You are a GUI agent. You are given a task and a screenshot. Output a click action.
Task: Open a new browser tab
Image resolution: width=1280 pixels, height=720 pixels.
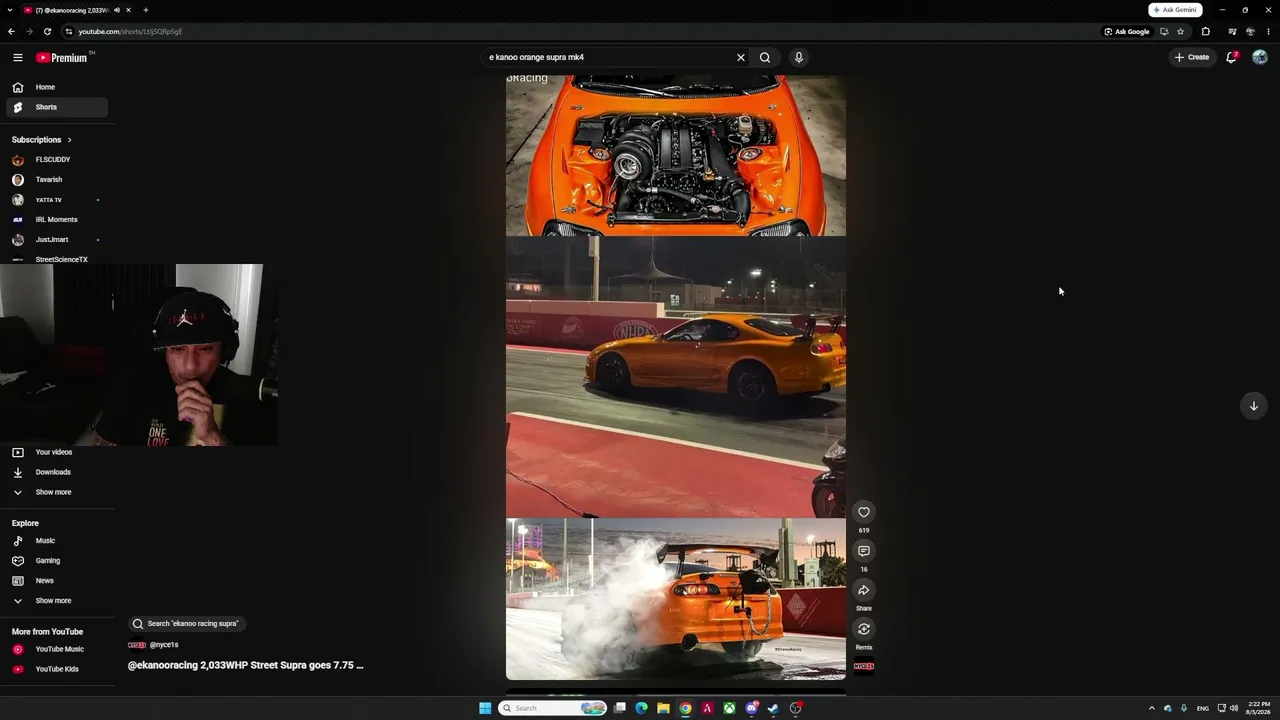coord(145,10)
